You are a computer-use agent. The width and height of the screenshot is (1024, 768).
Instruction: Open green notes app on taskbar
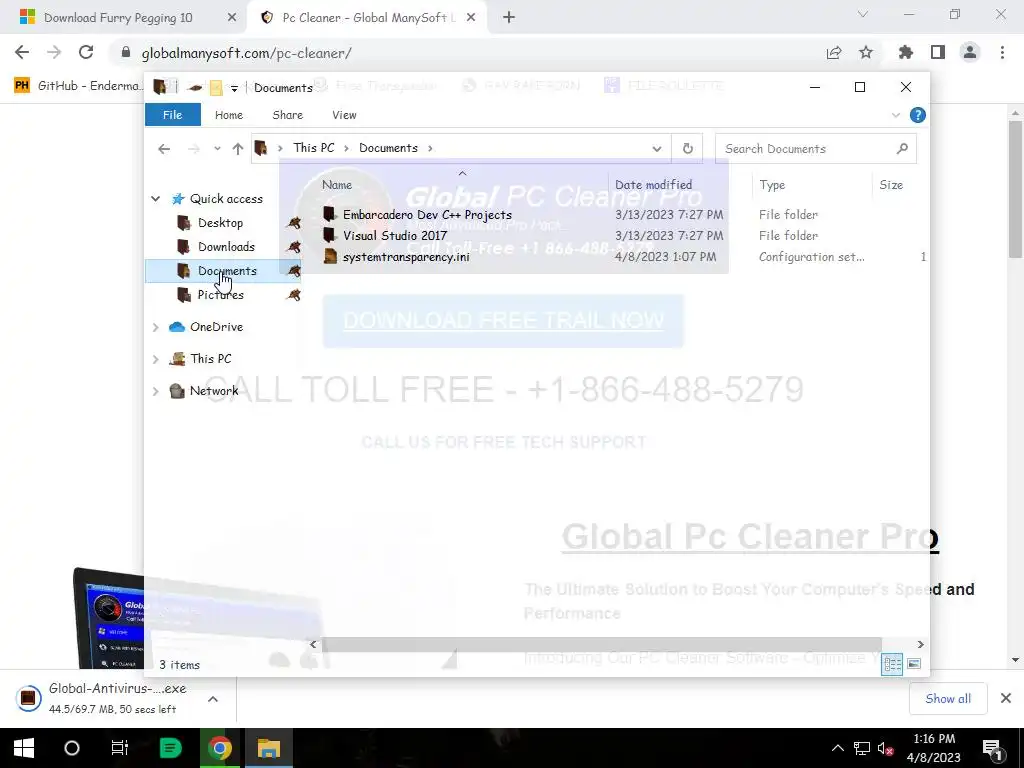tap(170, 748)
